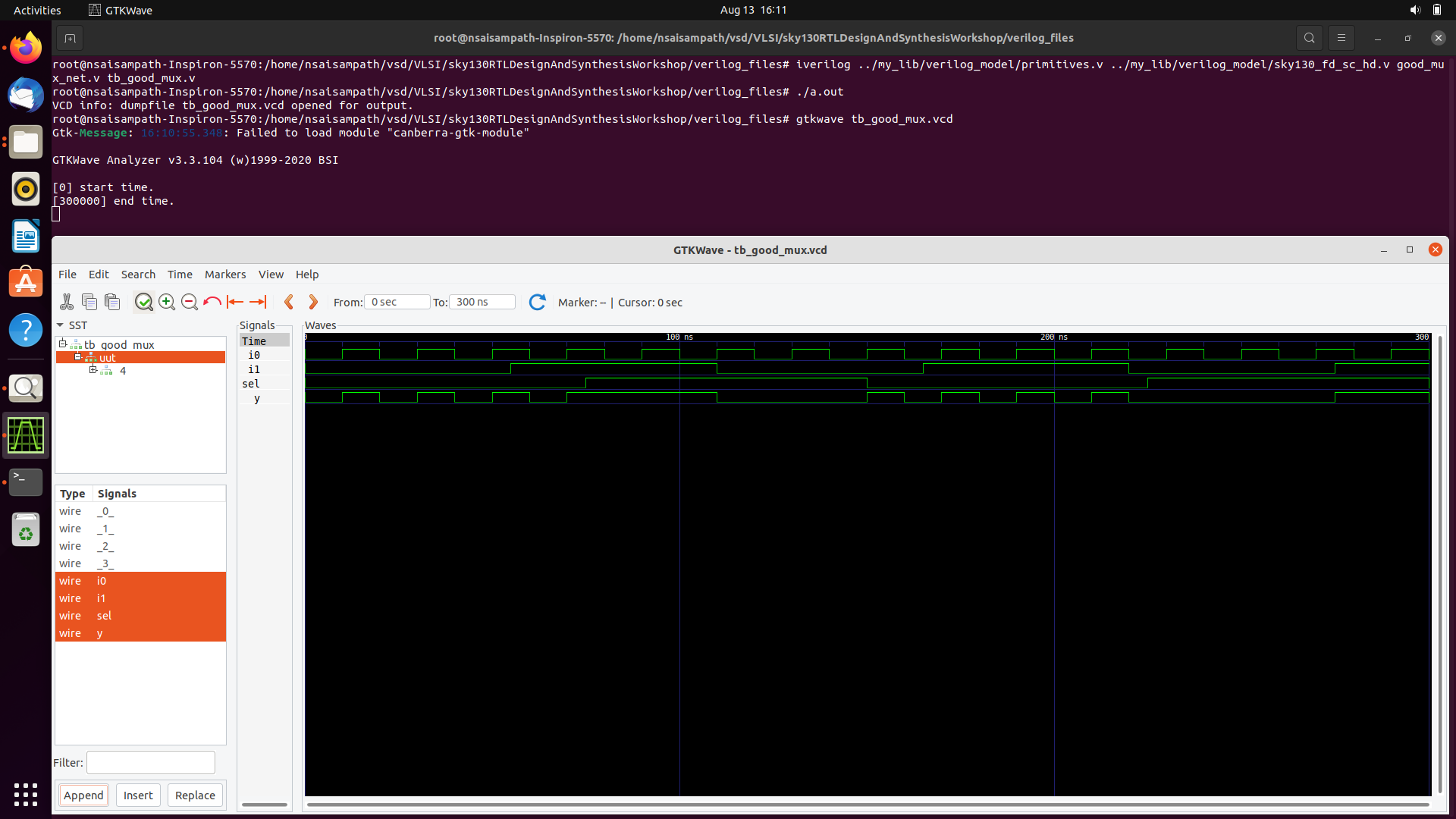Click the Zoom Out magnifier icon
1456x819 pixels.
coord(190,302)
